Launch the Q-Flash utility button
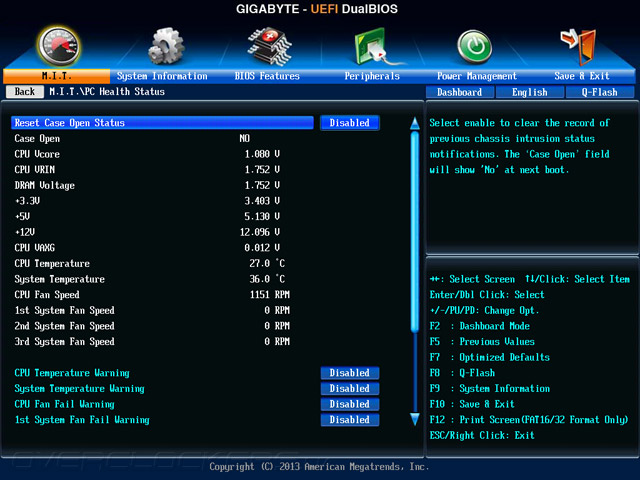640x480 pixels. tap(600, 92)
